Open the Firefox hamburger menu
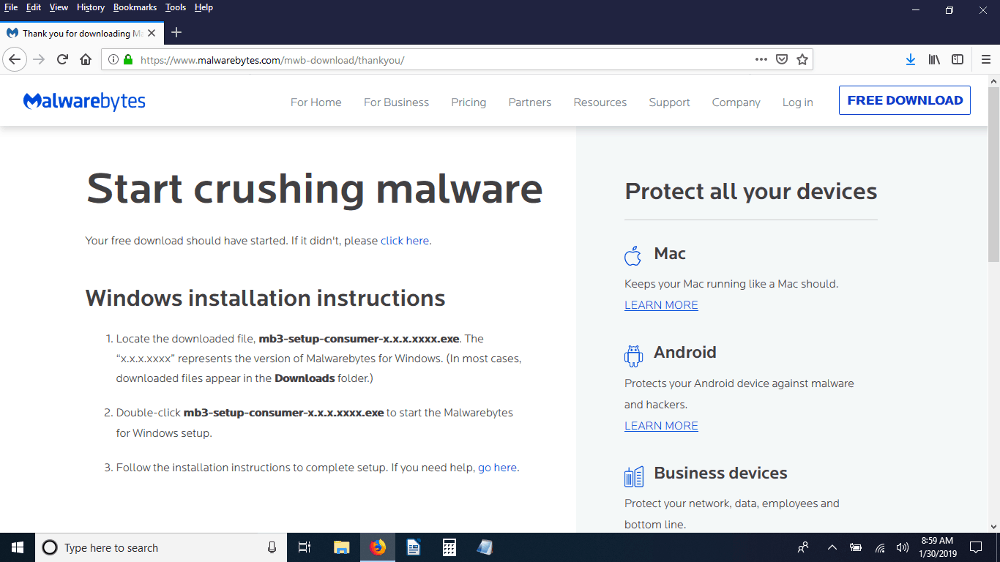The height and width of the screenshot is (562, 1000). coord(986,60)
